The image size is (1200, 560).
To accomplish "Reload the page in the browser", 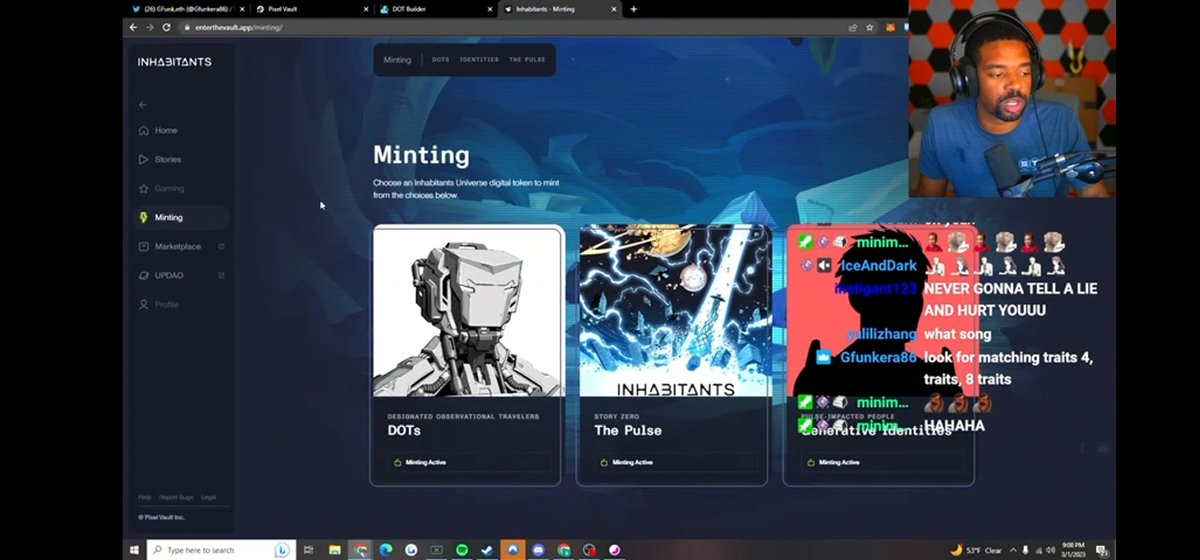I will click(168, 27).
